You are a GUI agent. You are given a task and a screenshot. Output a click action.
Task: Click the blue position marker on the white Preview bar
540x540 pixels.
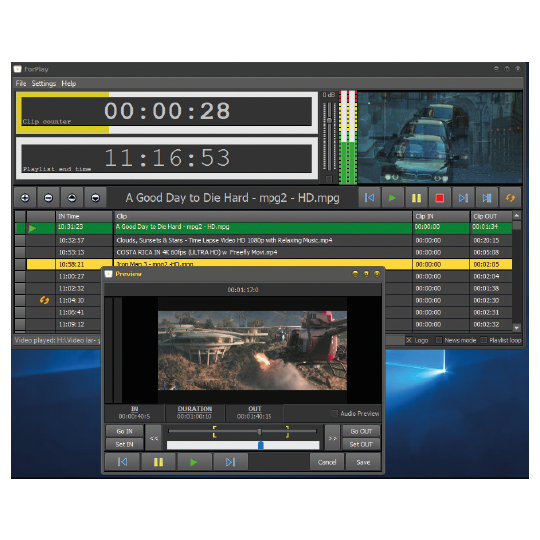point(261,445)
